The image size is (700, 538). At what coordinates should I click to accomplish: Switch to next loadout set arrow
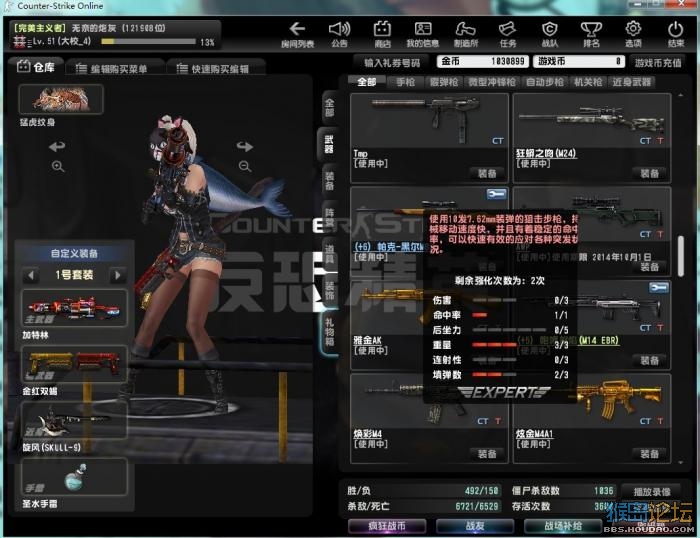[118, 275]
